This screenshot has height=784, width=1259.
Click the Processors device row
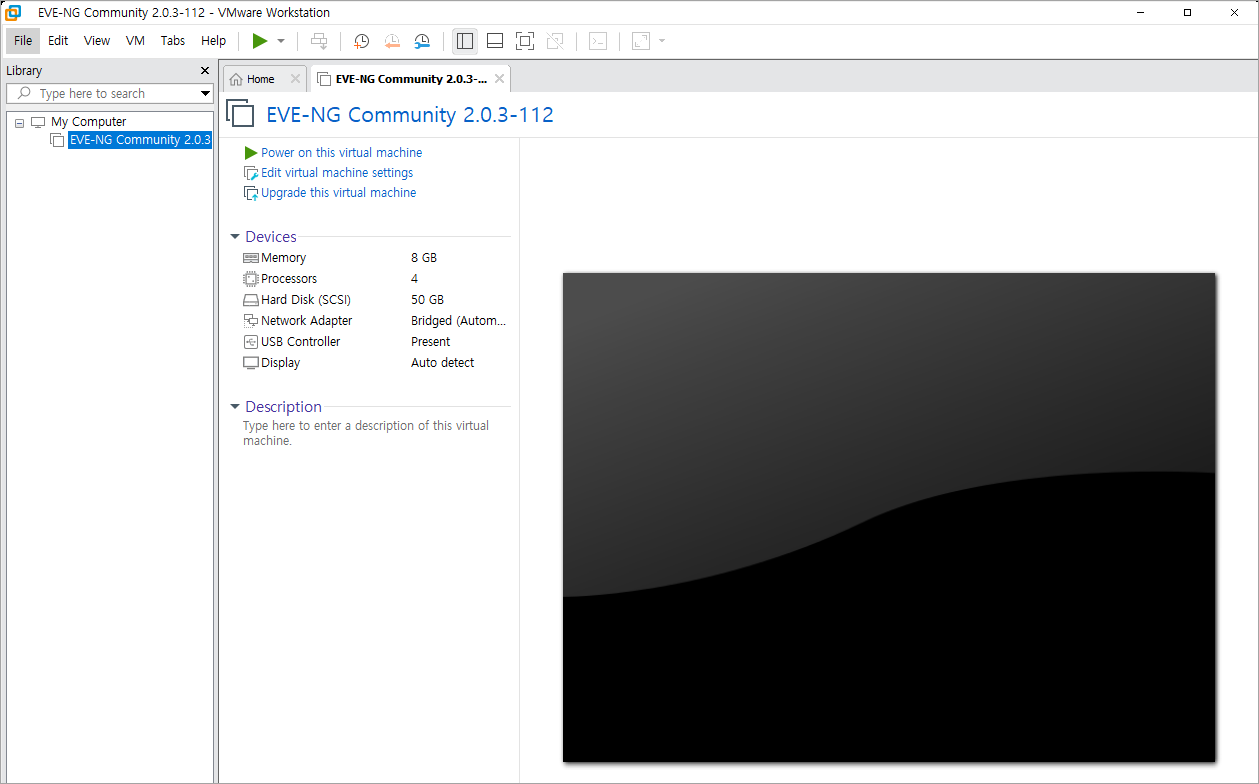(x=376, y=279)
